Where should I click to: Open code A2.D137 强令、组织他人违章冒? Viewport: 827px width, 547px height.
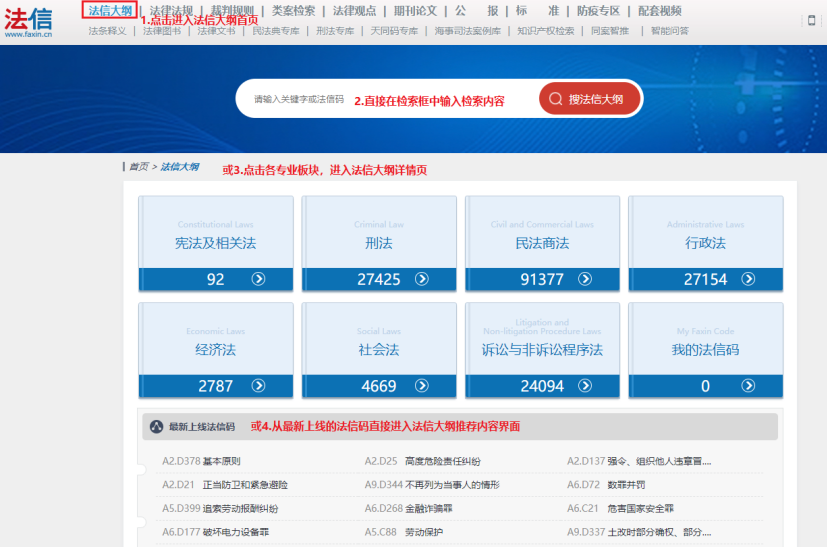(x=639, y=461)
